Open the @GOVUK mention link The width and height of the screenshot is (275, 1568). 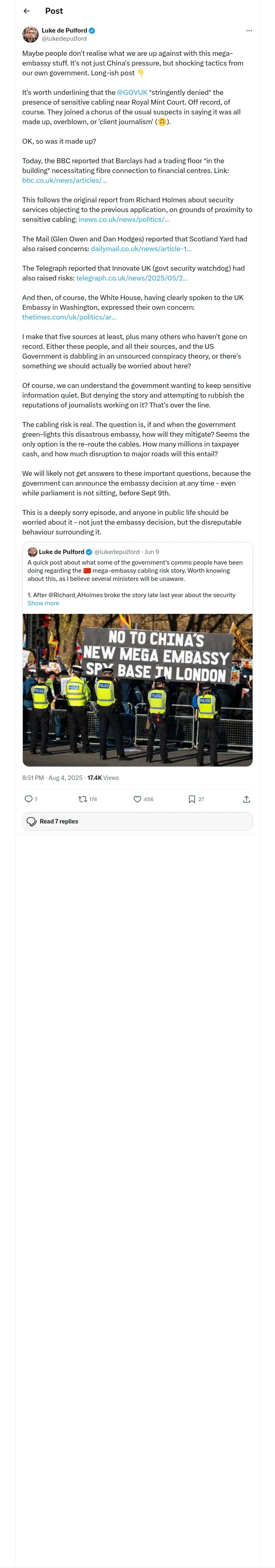tap(132, 92)
